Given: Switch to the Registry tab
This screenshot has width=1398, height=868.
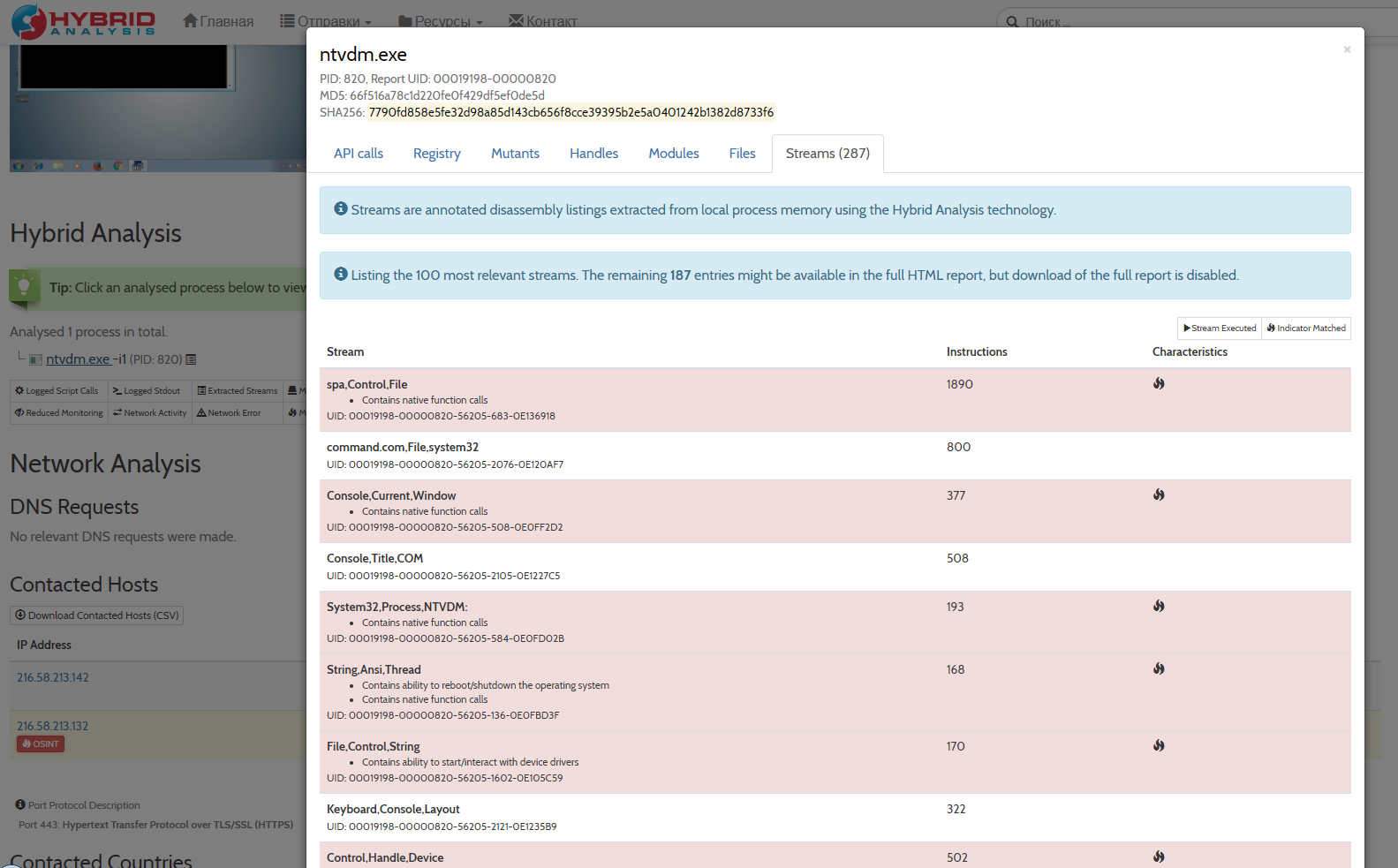Looking at the screenshot, I should pyautogui.click(x=437, y=154).
